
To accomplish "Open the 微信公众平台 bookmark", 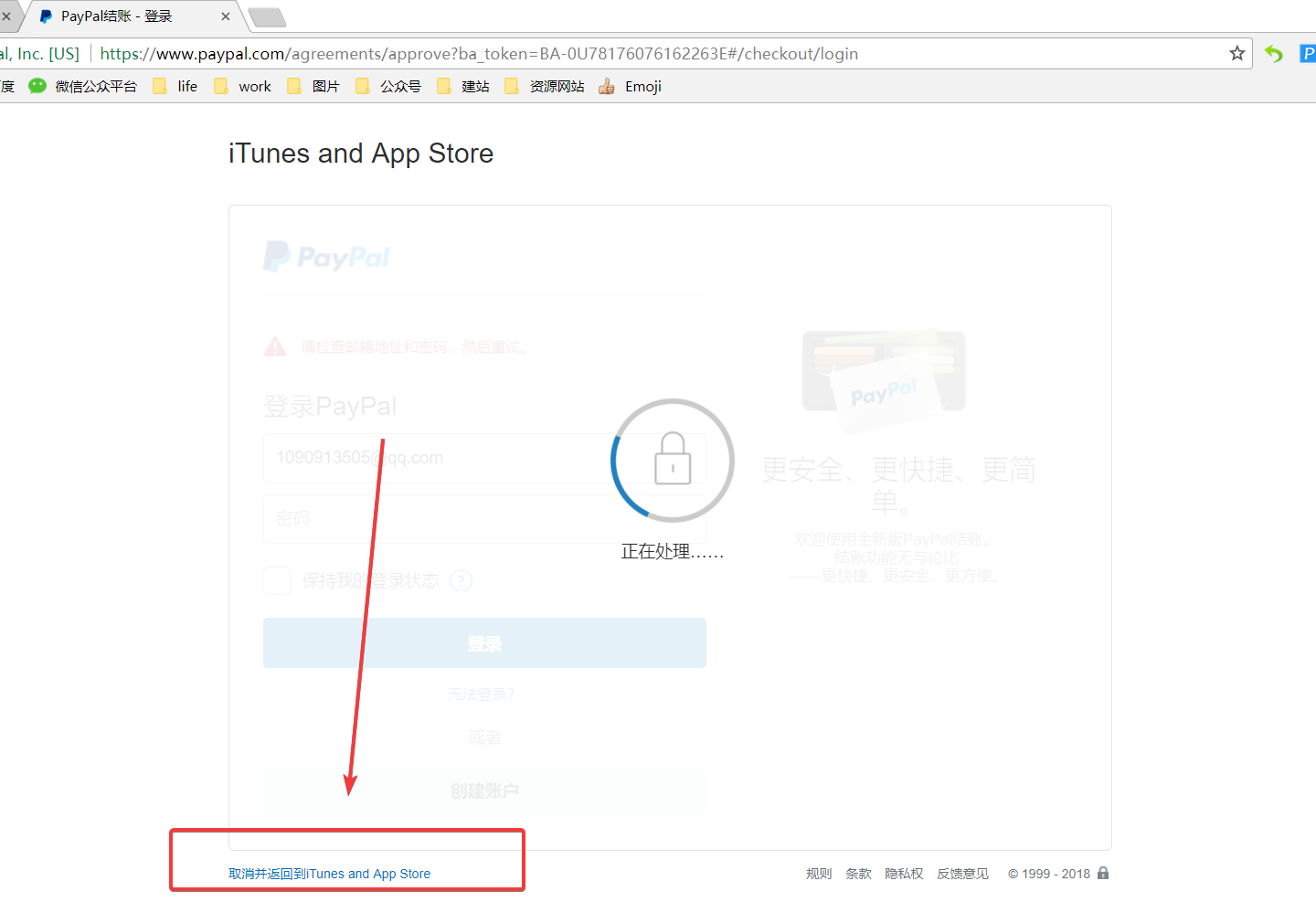I will [x=83, y=86].
